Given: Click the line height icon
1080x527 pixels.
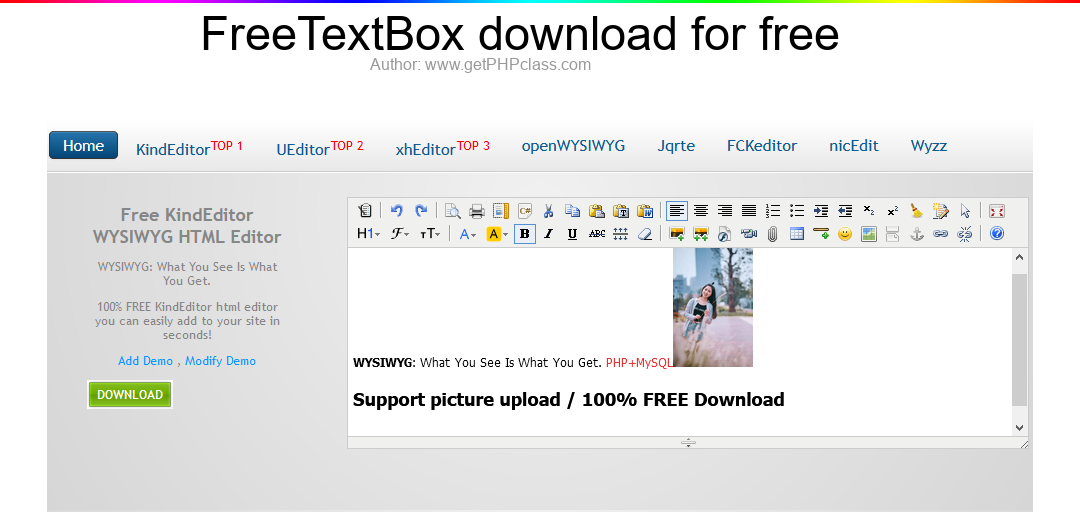Looking at the screenshot, I should pyautogui.click(x=621, y=234).
